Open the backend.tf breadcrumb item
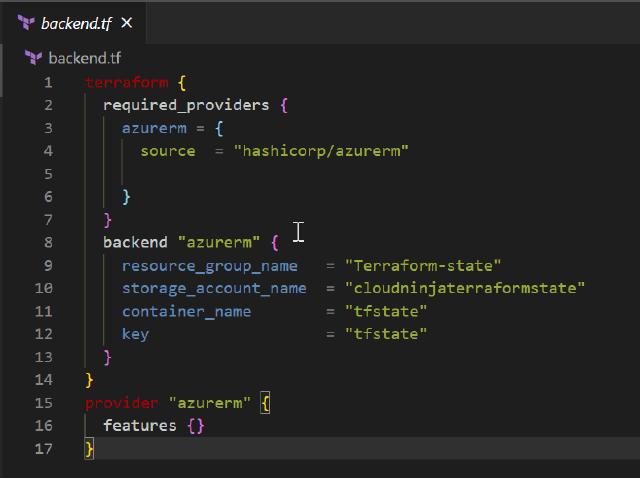Viewport: 640px width, 478px height. pos(84,57)
